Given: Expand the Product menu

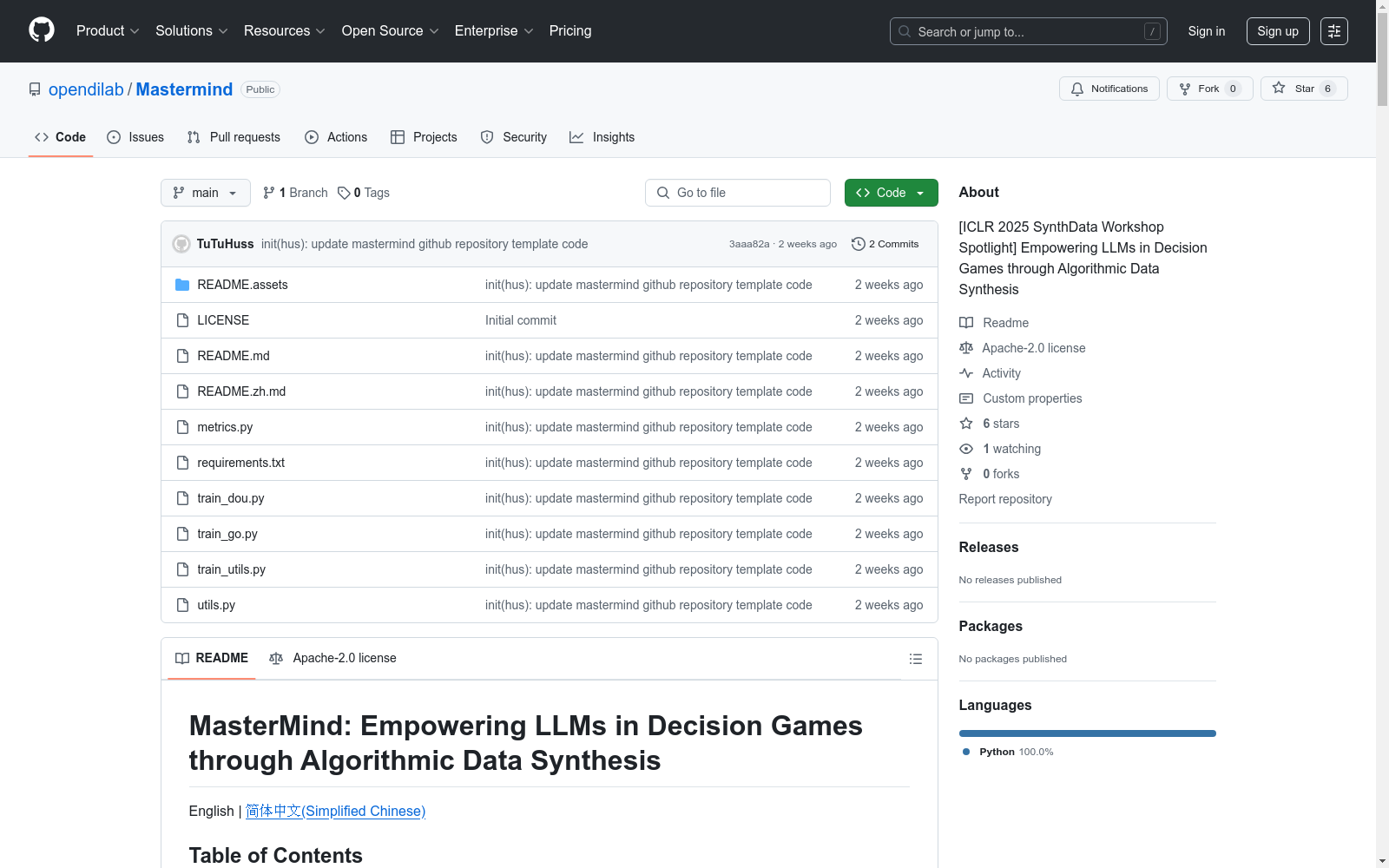Looking at the screenshot, I should pyautogui.click(x=108, y=30).
